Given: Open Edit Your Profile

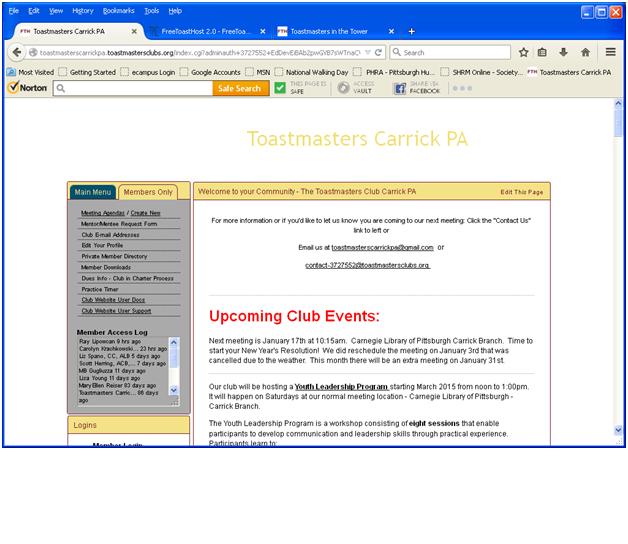Looking at the screenshot, I should point(102,245).
